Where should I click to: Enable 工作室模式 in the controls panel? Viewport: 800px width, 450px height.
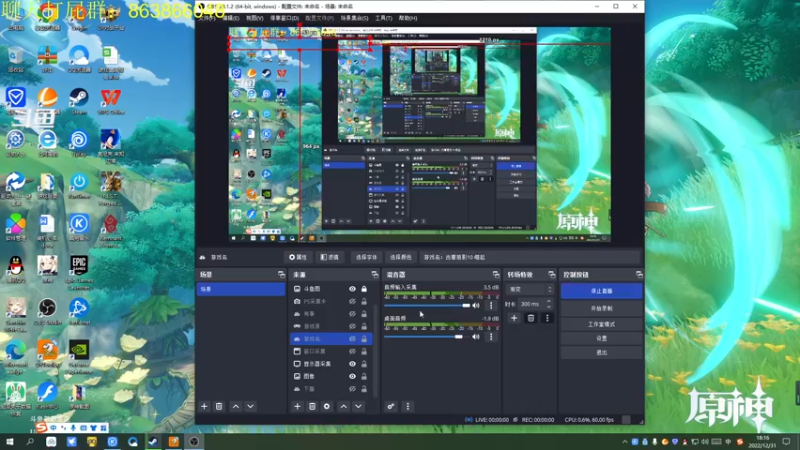(601, 324)
